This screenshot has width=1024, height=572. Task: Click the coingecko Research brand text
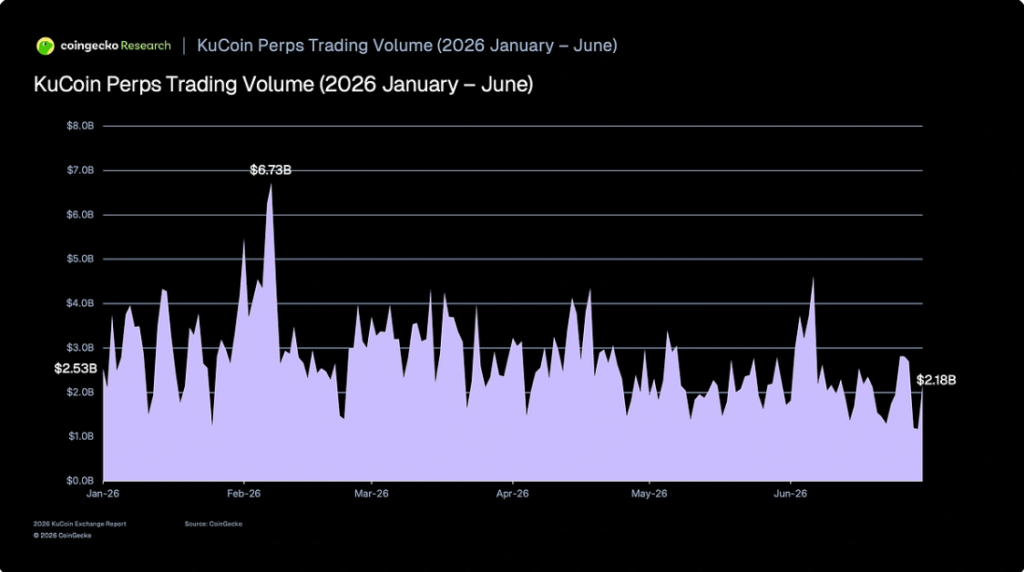116,46
